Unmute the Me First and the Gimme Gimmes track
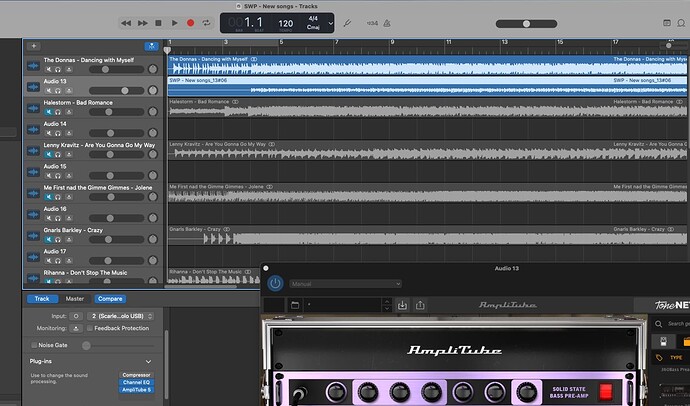Viewport: 690px width, 406px height. point(48,197)
